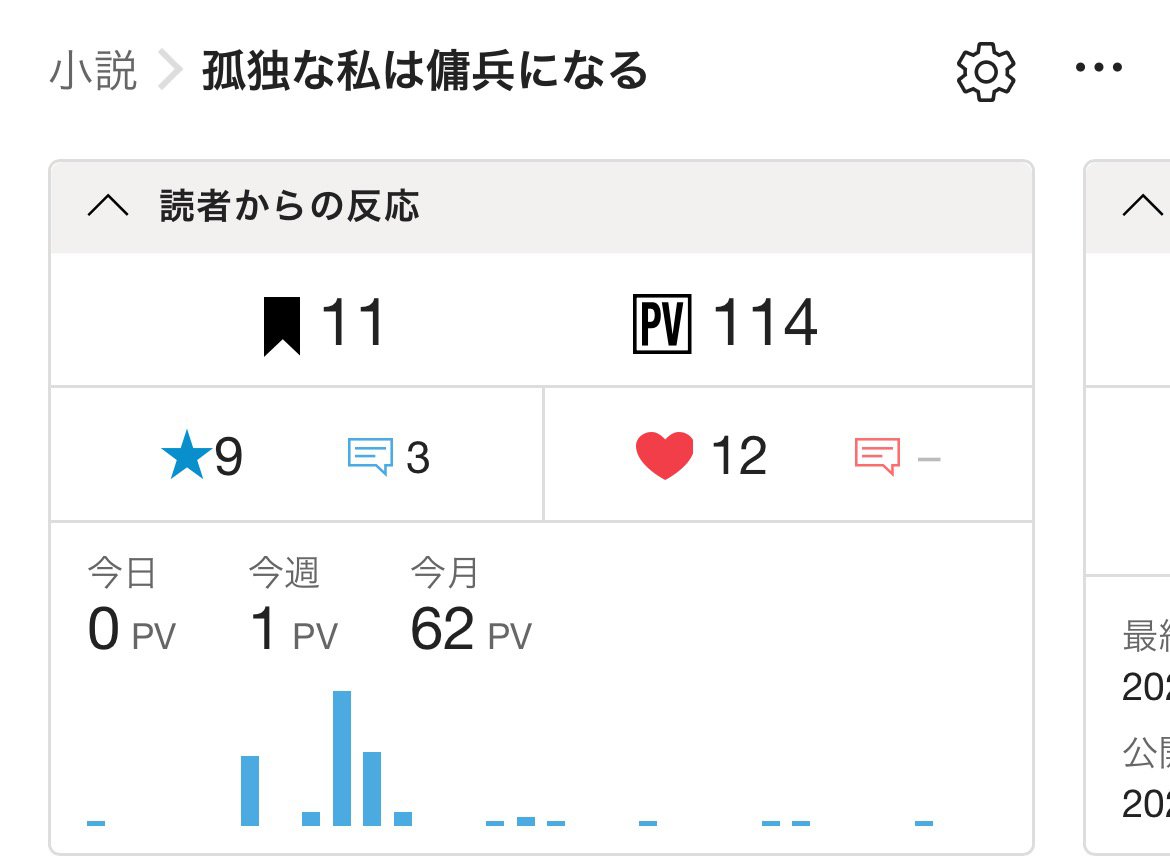Image resolution: width=1170 pixels, height=867 pixels.
Task: Open the blue review comment icon
Action: tap(369, 457)
